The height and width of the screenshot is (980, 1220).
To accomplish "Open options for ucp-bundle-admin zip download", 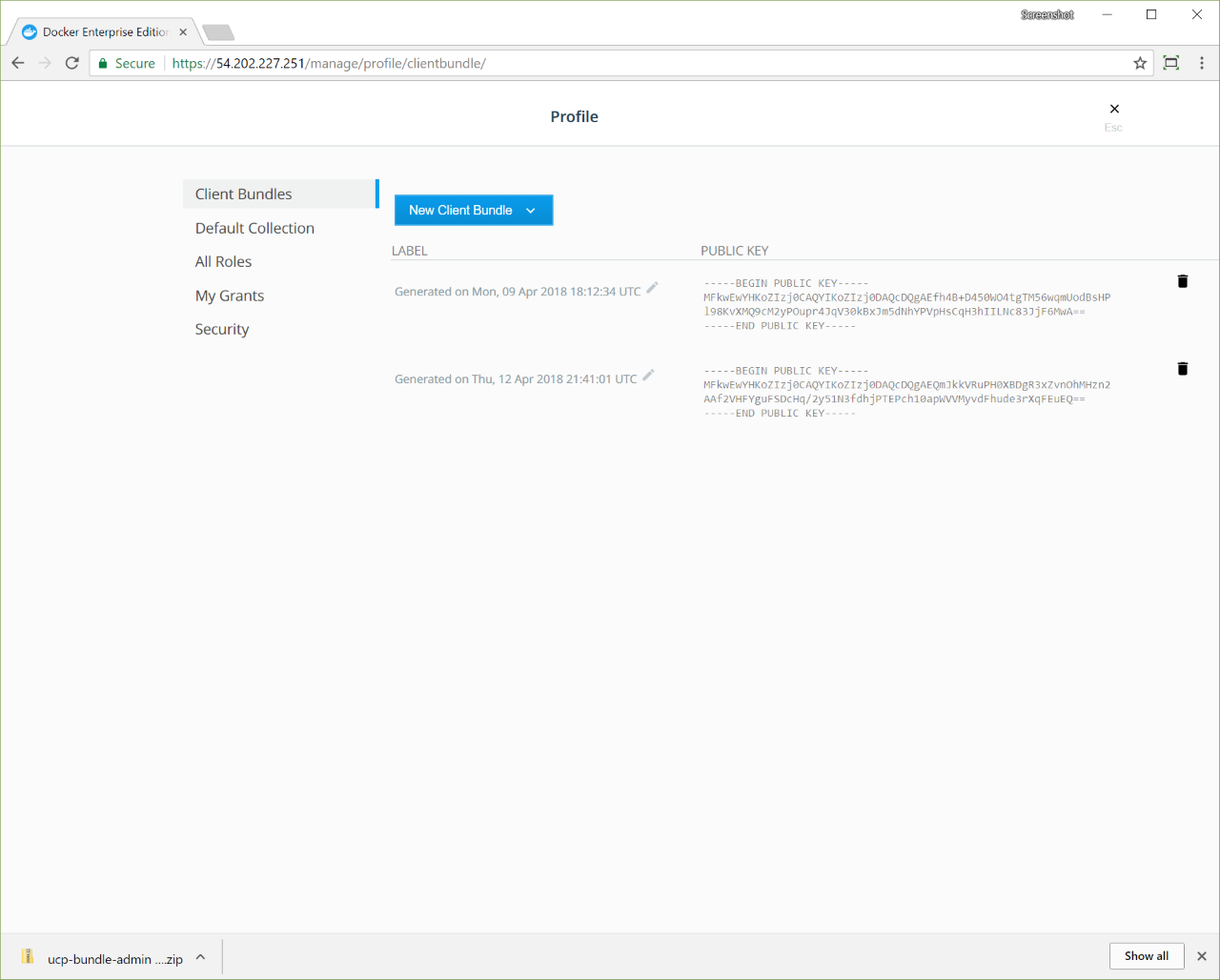I will coord(200,957).
